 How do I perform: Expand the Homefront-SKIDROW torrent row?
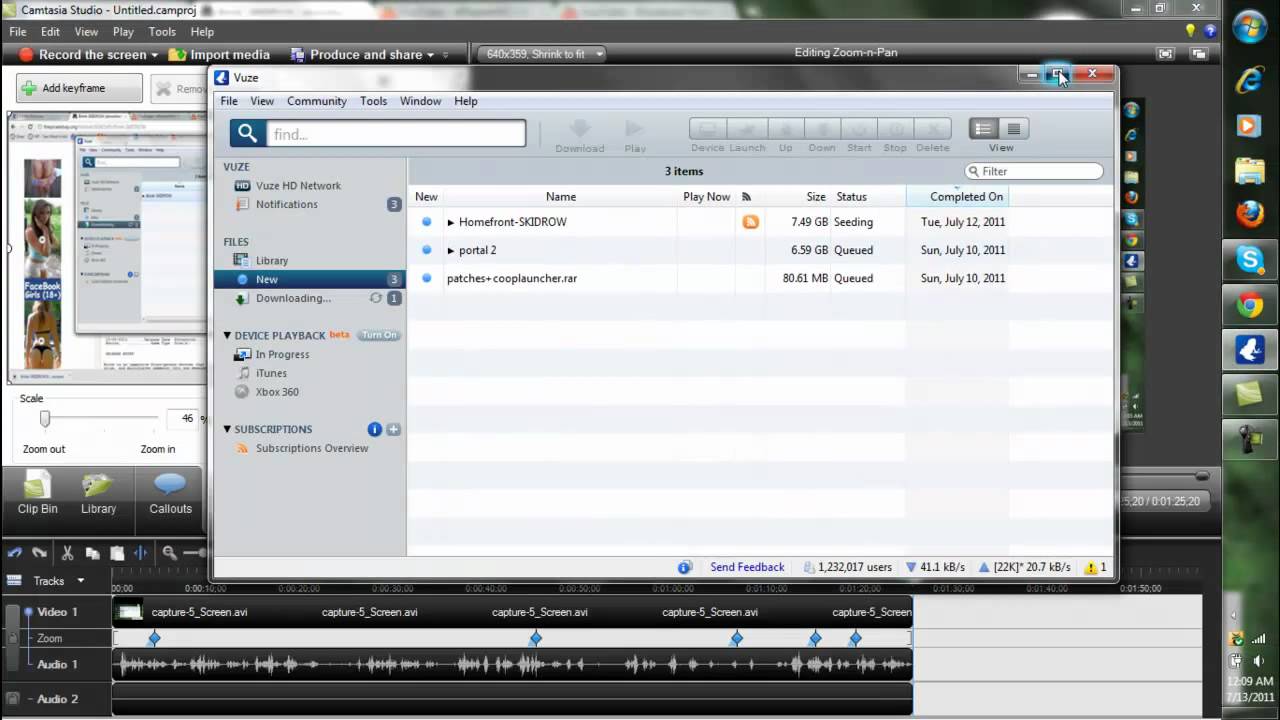pos(451,222)
